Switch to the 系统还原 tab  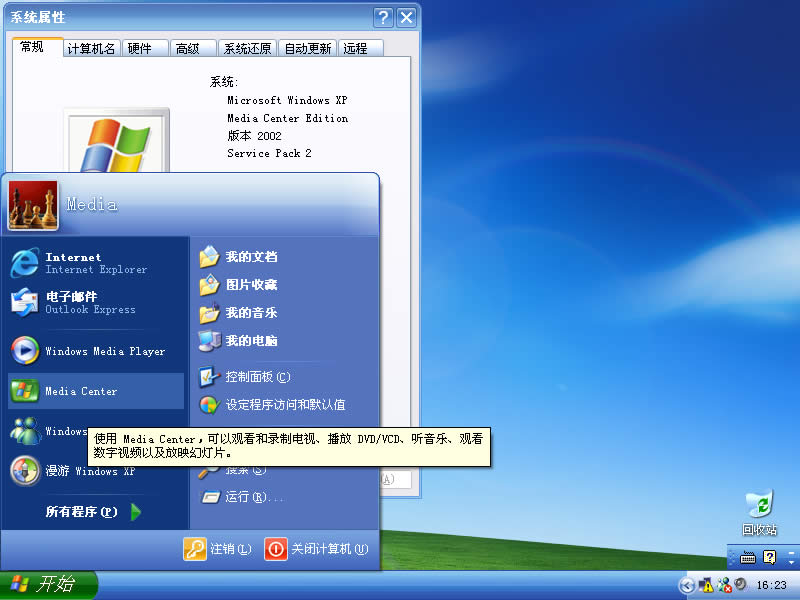[247, 48]
